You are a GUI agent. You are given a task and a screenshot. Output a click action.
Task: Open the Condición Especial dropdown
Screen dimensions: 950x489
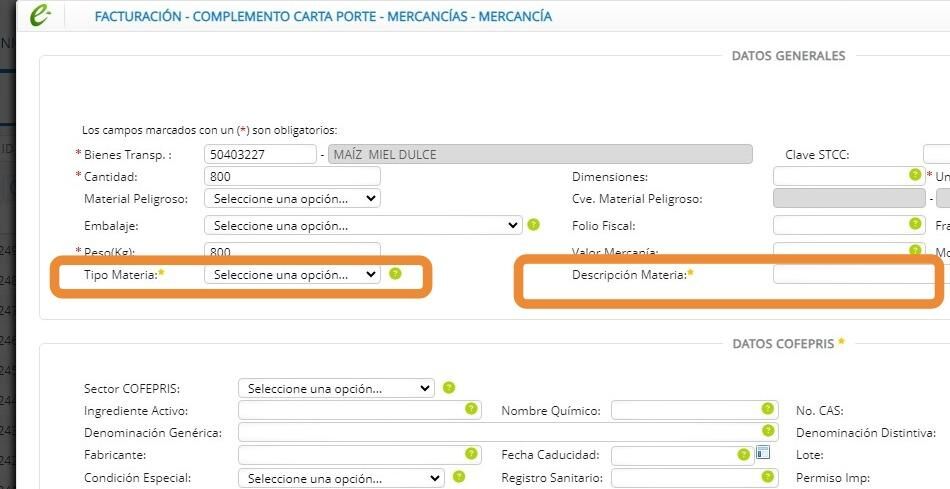tap(340, 478)
